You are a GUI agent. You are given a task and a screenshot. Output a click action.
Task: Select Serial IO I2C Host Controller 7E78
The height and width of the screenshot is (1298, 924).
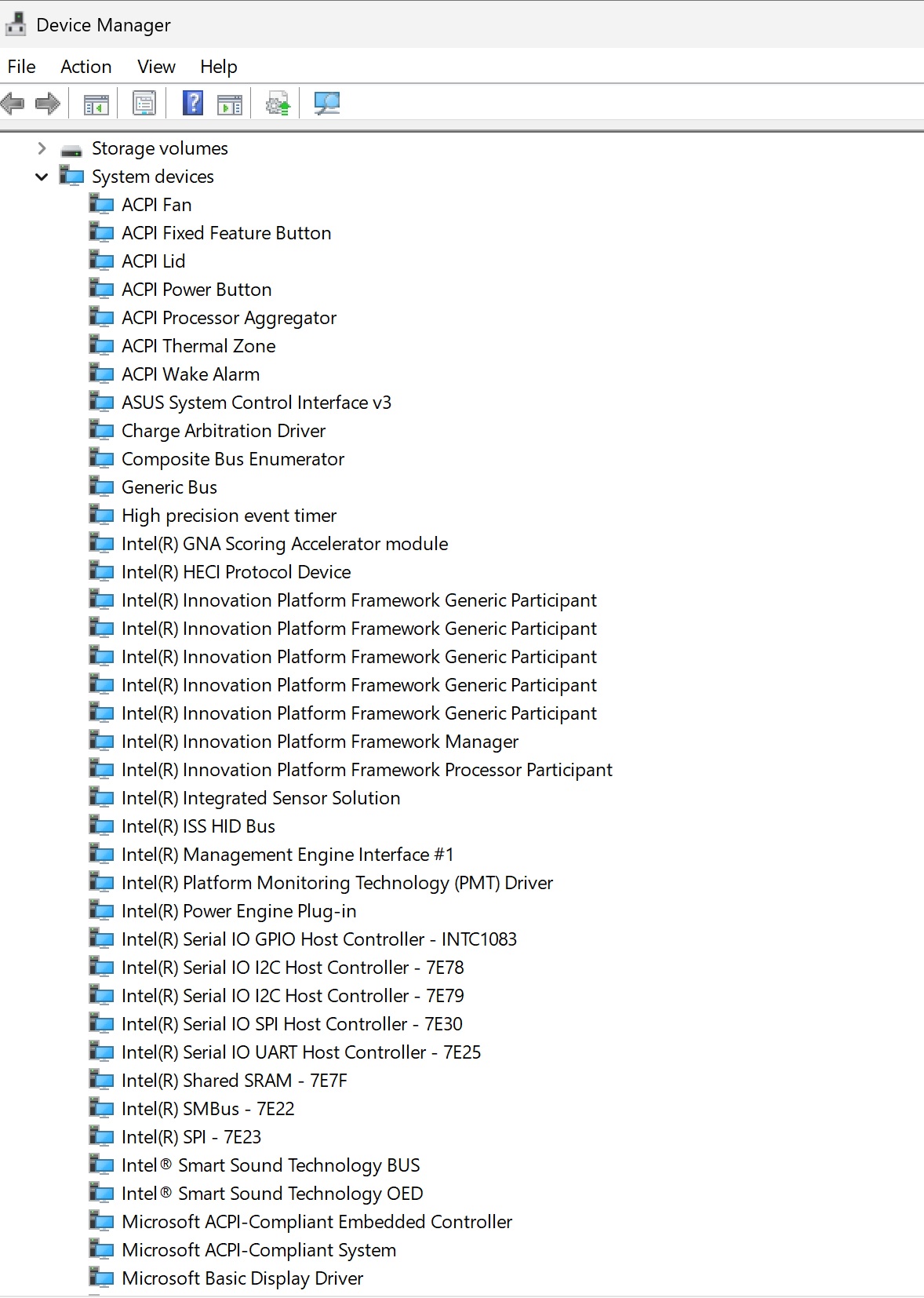coord(293,968)
